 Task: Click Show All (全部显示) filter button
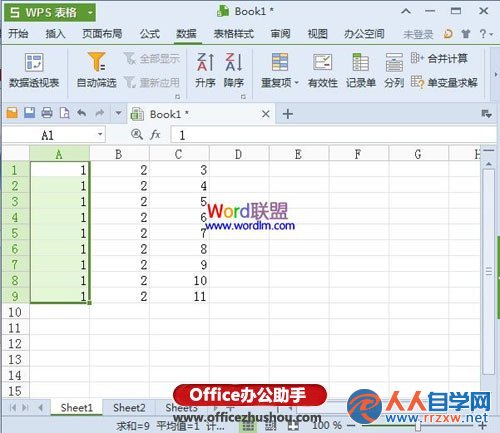pyautogui.click(x=152, y=59)
